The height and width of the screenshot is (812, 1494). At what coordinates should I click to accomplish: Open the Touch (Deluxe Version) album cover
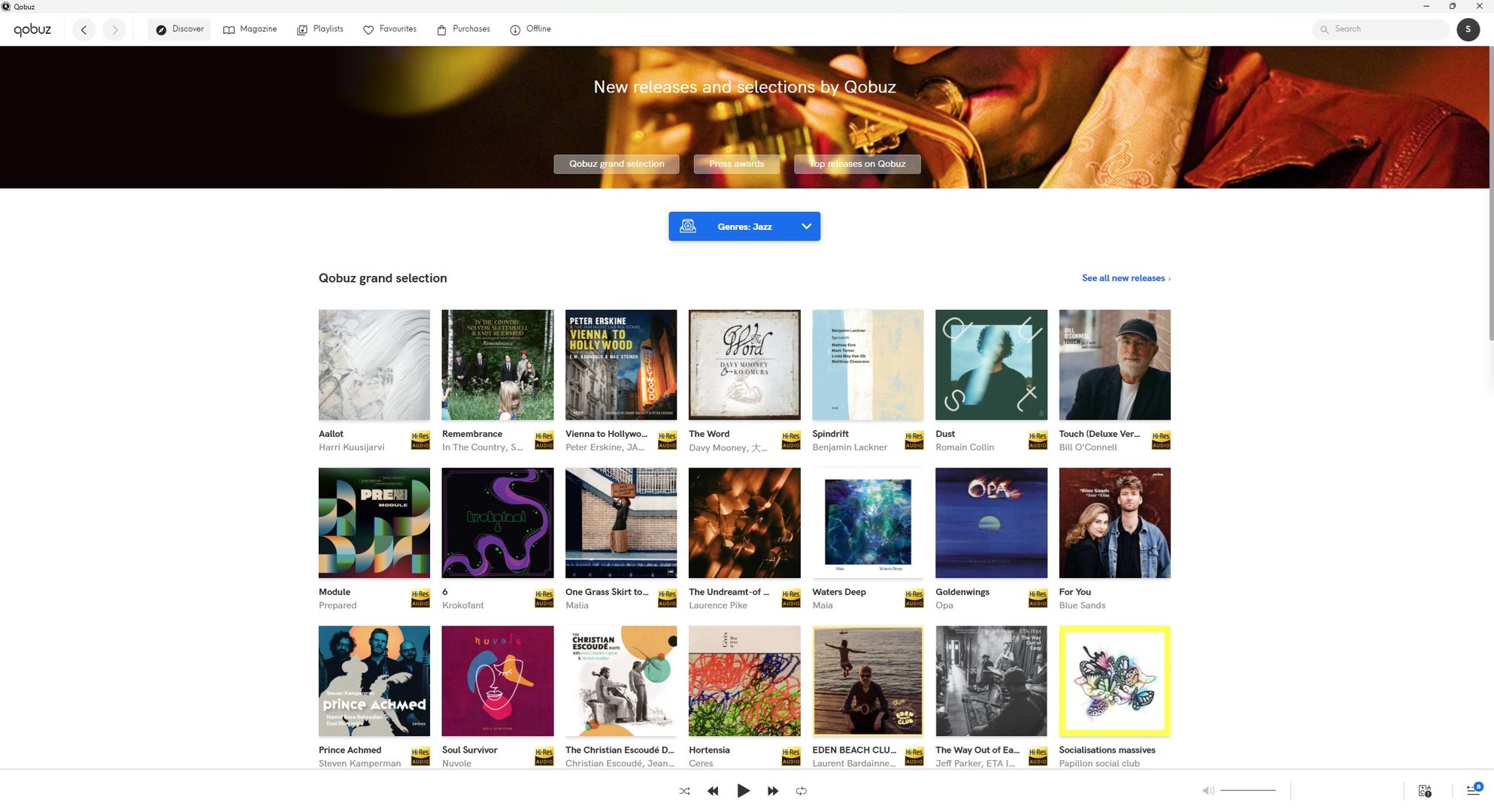tap(1115, 365)
